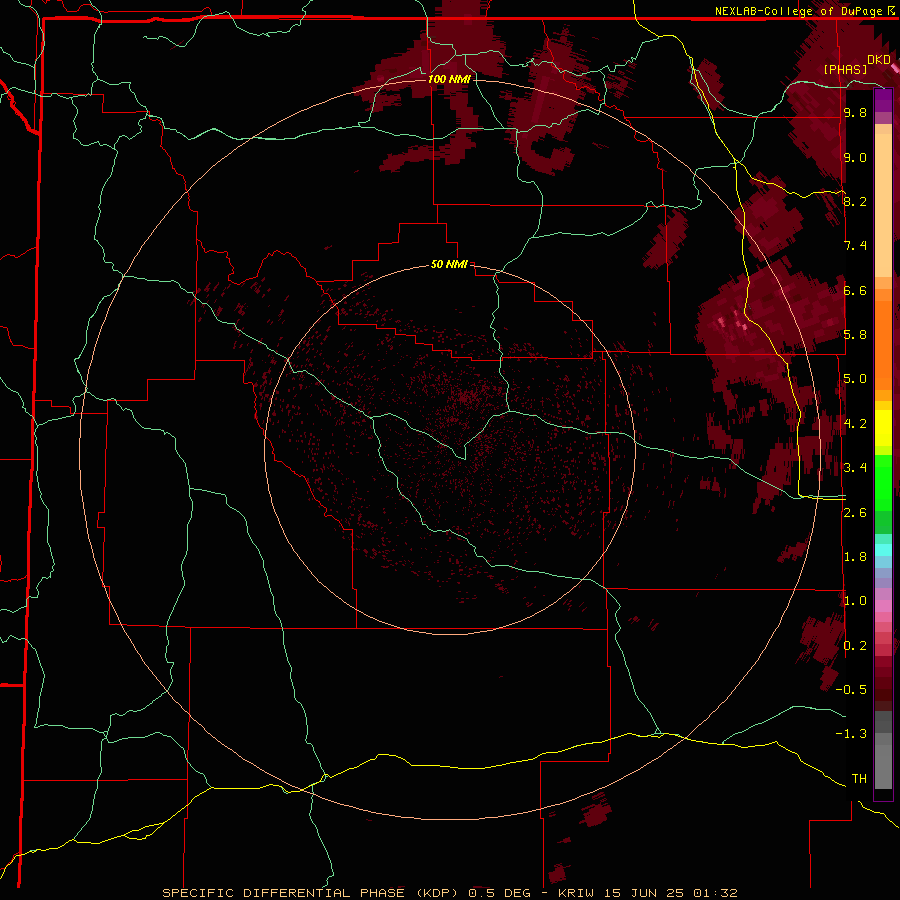This screenshot has height=900, width=900.
Task: Pick the orange band on the color bar
Action: coord(883,339)
